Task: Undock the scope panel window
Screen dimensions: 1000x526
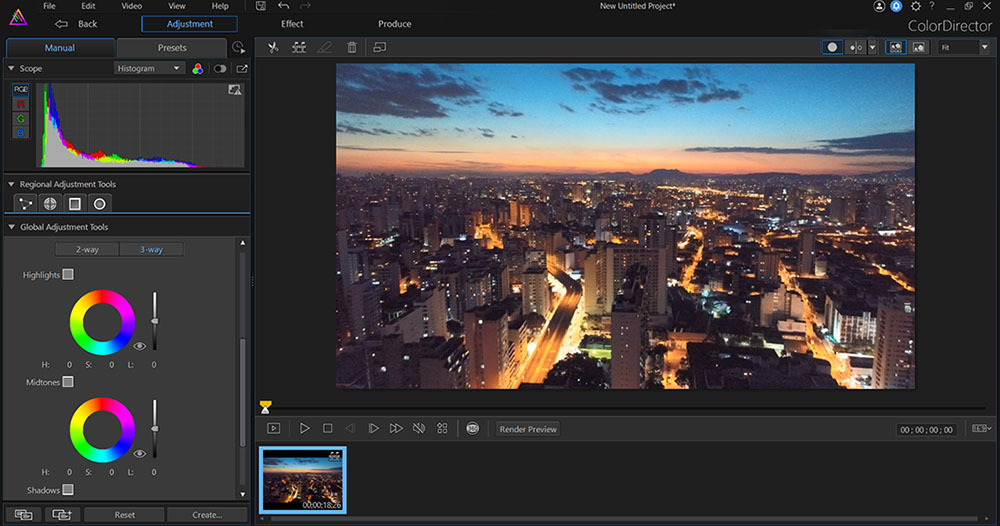Action: click(242, 68)
